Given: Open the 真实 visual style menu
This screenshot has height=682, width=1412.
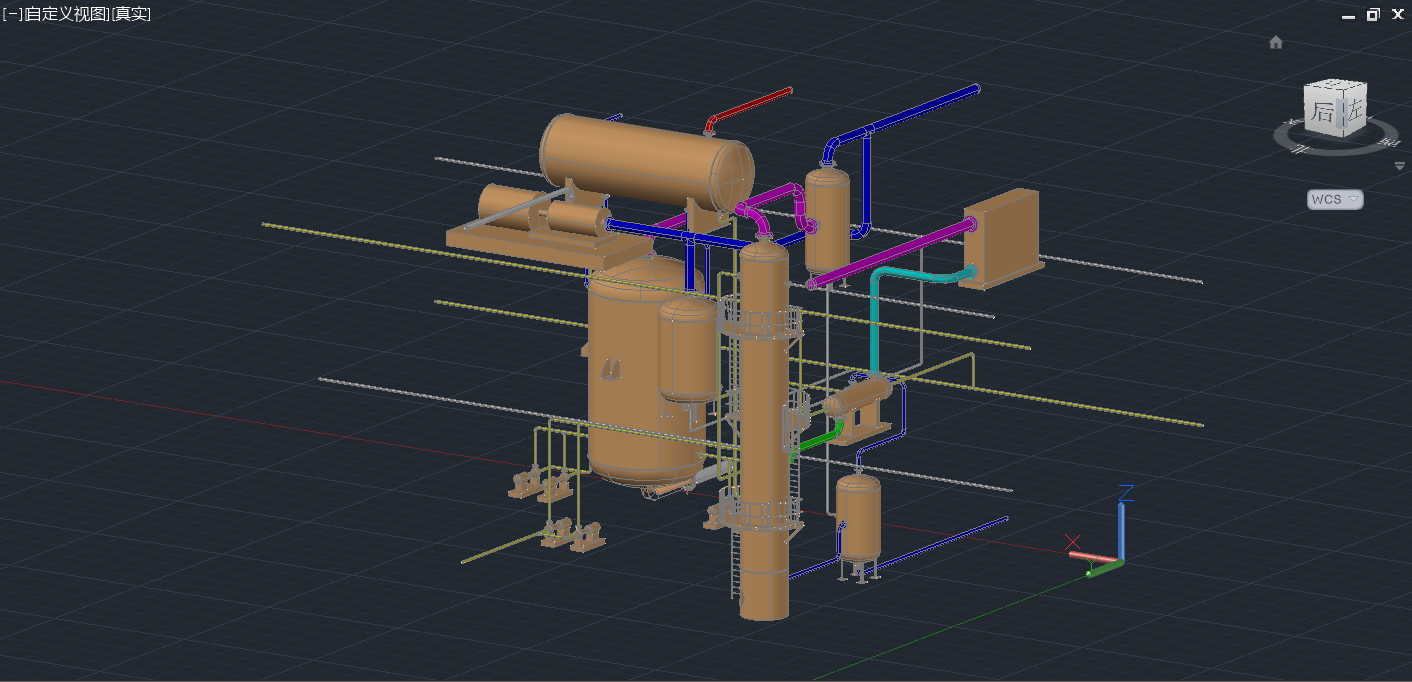Looking at the screenshot, I should point(131,13).
